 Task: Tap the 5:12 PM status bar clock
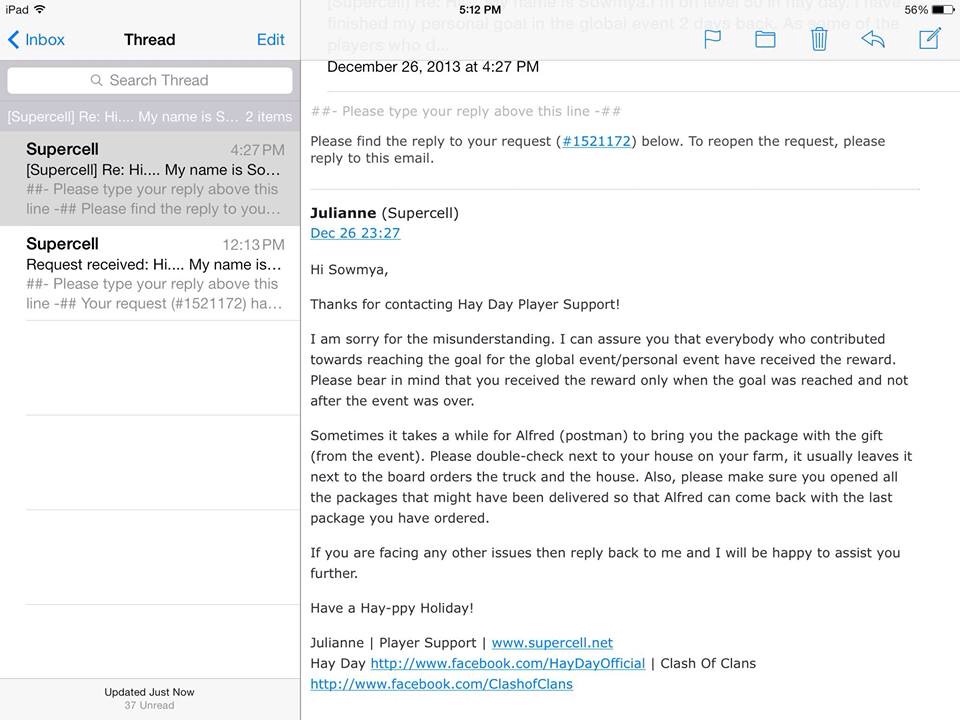[x=480, y=9]
